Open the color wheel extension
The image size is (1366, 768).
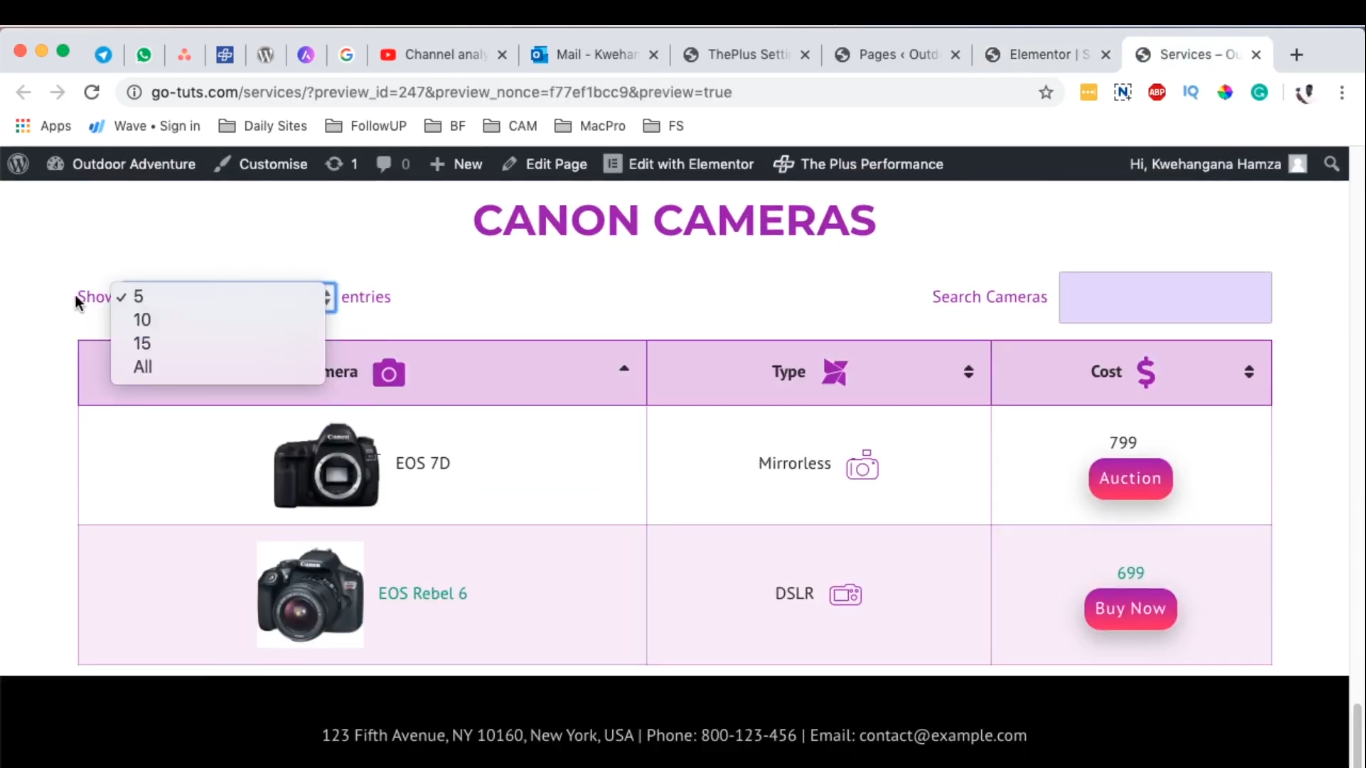click(1225, 92)
